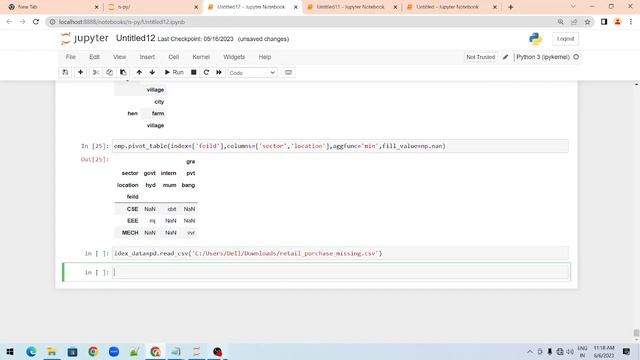
Task: Restart kernel and run all cells icon
Action: (x=219, y=72)
